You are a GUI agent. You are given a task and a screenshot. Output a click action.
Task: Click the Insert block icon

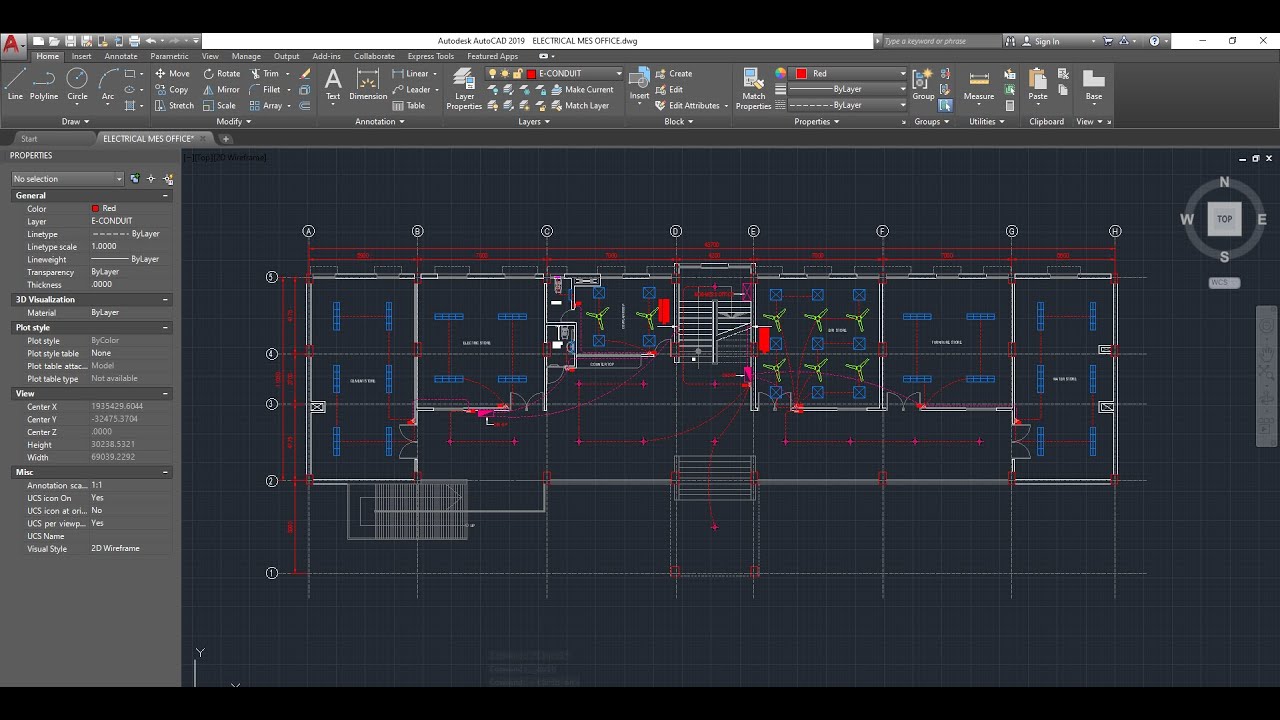click(639, 84)
